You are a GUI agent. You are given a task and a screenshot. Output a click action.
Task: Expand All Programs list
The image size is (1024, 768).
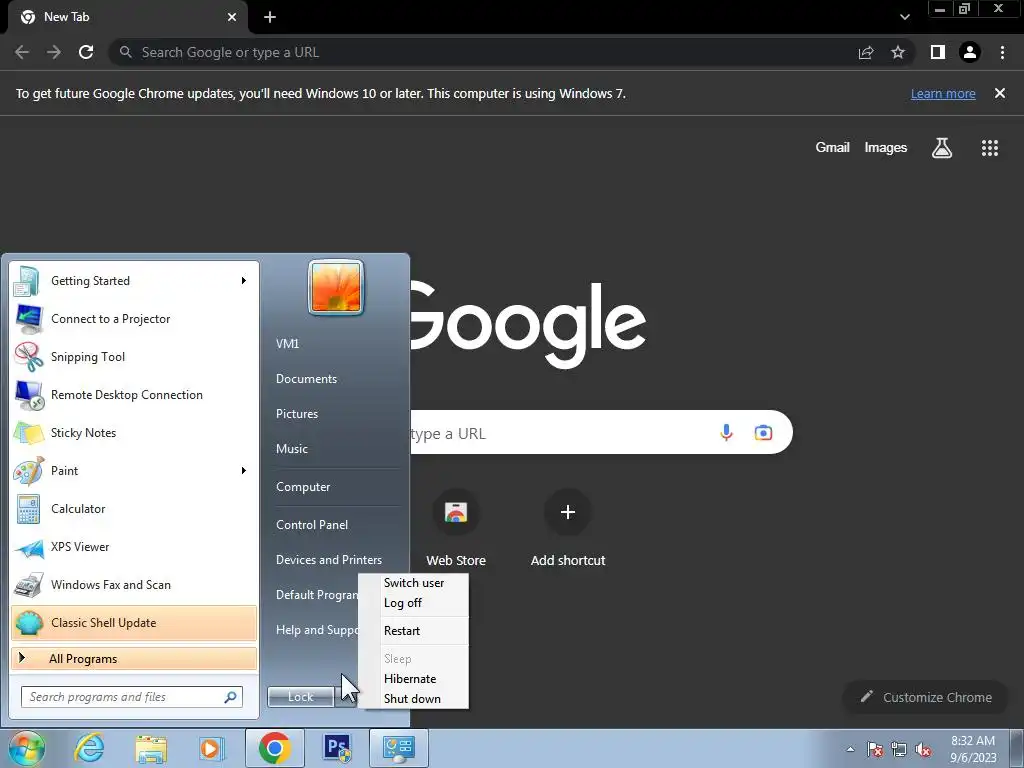(x=134, y=658)
